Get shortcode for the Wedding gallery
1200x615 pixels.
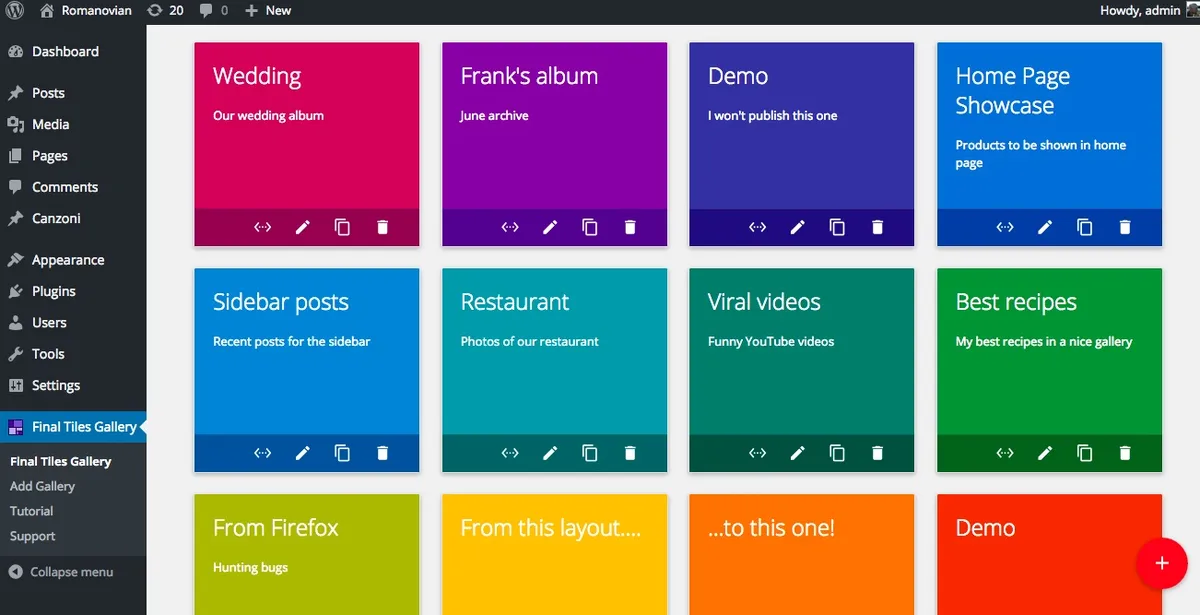263,227
